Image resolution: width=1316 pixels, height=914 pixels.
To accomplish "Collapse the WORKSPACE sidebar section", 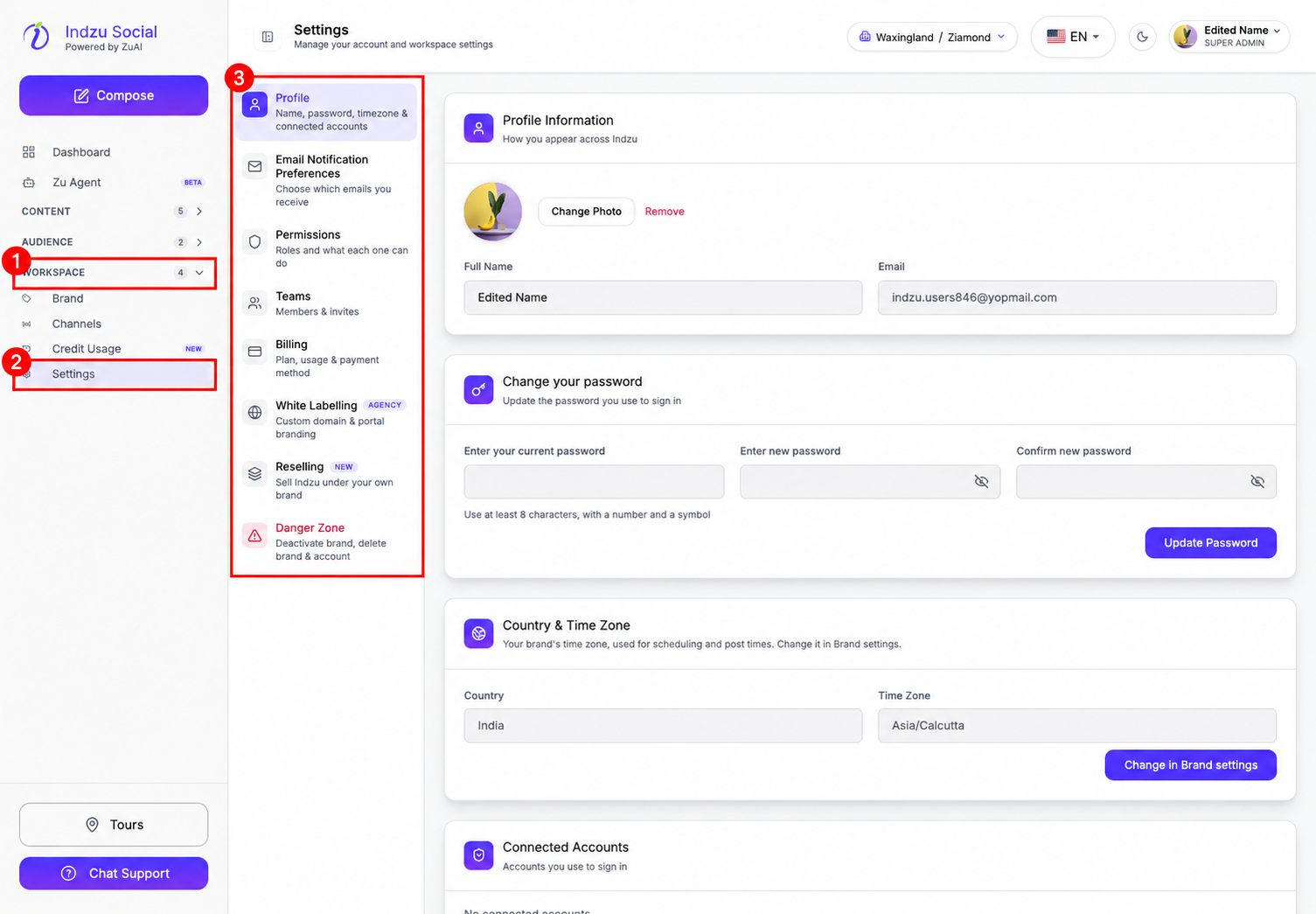I will 114,273.
